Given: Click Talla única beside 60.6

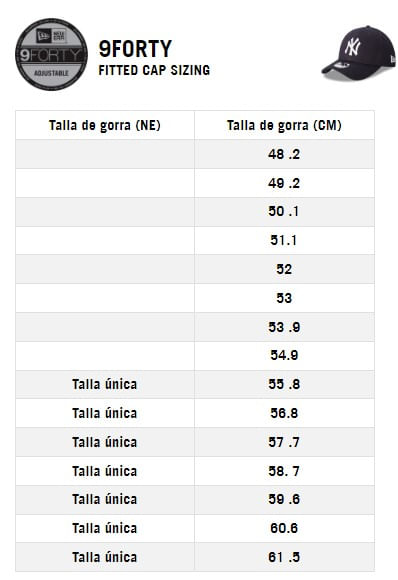Looking at the screenshot, I should [x=105, y=528].
